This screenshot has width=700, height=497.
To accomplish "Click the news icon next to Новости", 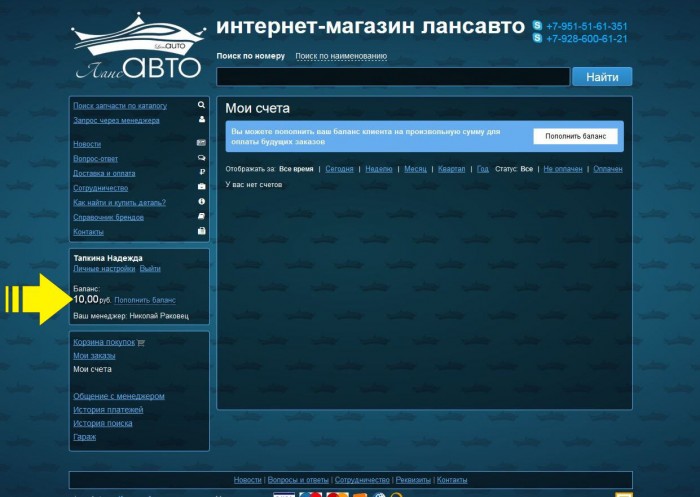I will coord(201,143).
